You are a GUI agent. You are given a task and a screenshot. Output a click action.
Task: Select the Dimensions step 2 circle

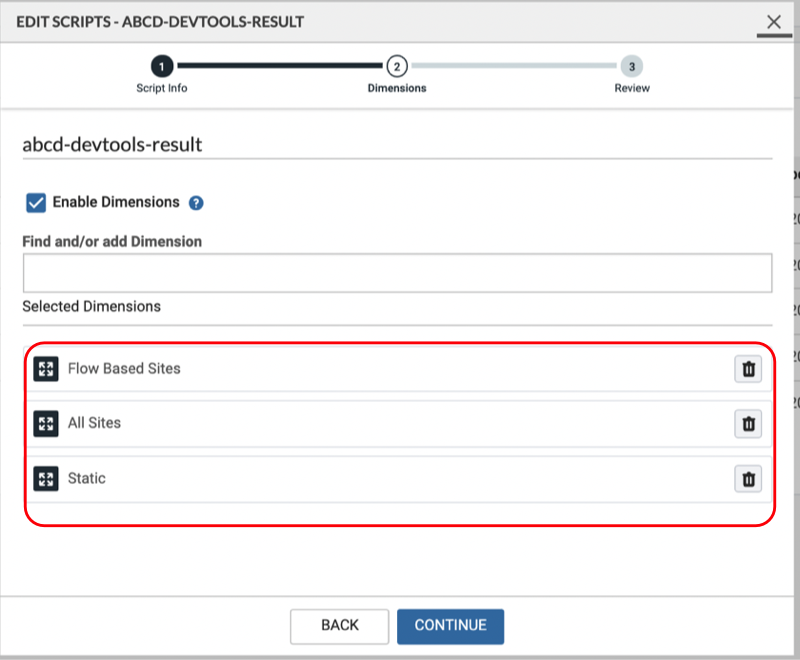point(396,67)
